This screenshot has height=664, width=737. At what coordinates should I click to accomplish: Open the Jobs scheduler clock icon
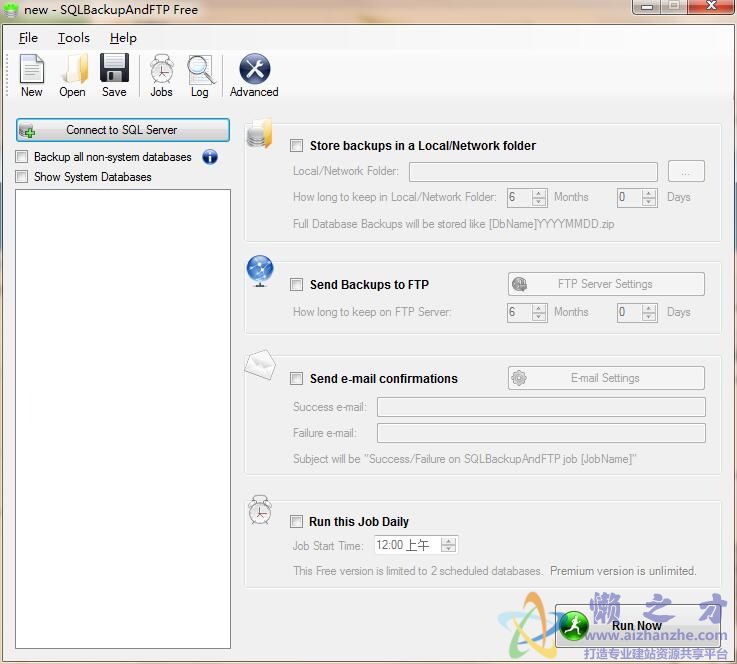tap(162, 69)
